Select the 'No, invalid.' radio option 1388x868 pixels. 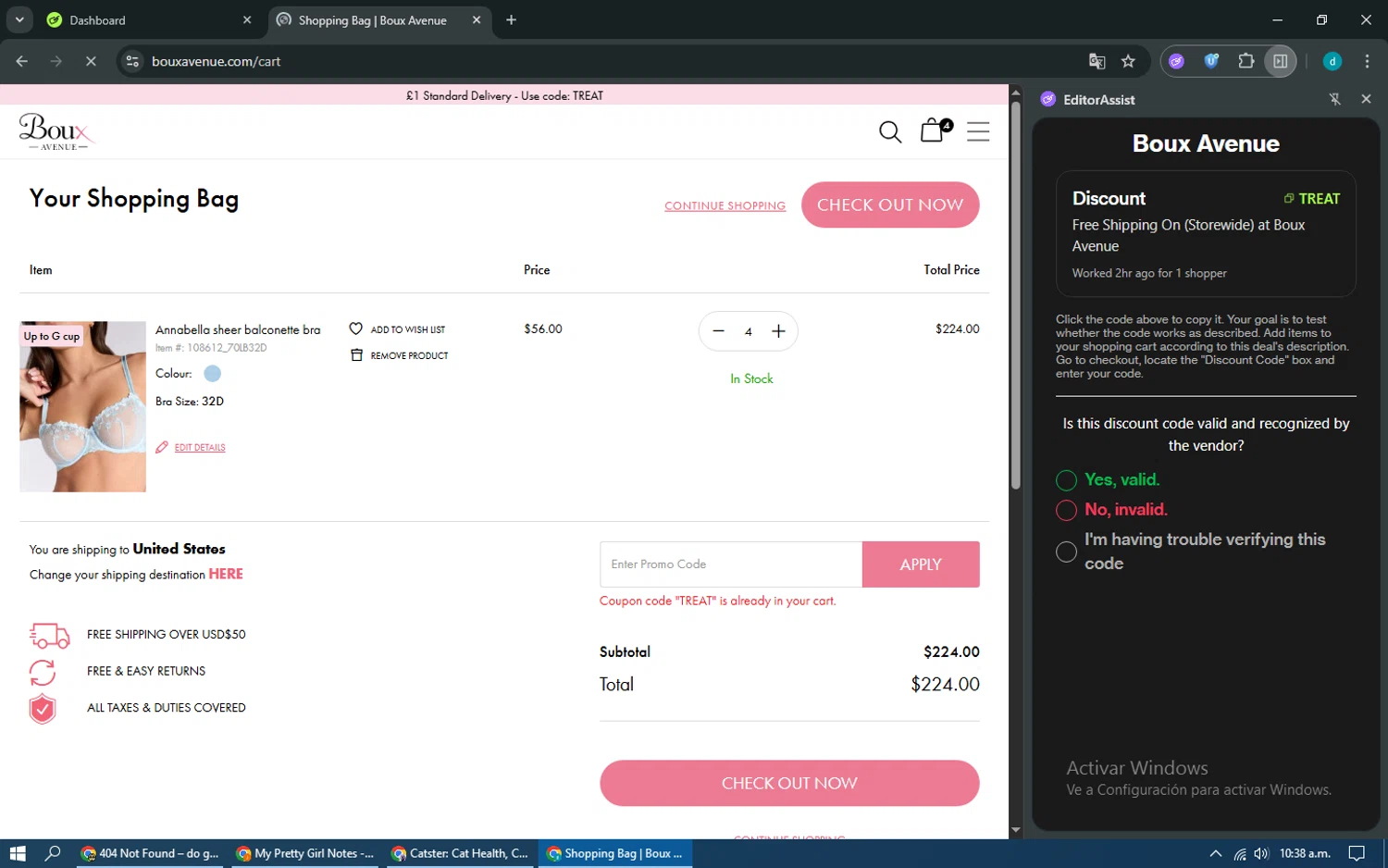(x=1066, y=510)
